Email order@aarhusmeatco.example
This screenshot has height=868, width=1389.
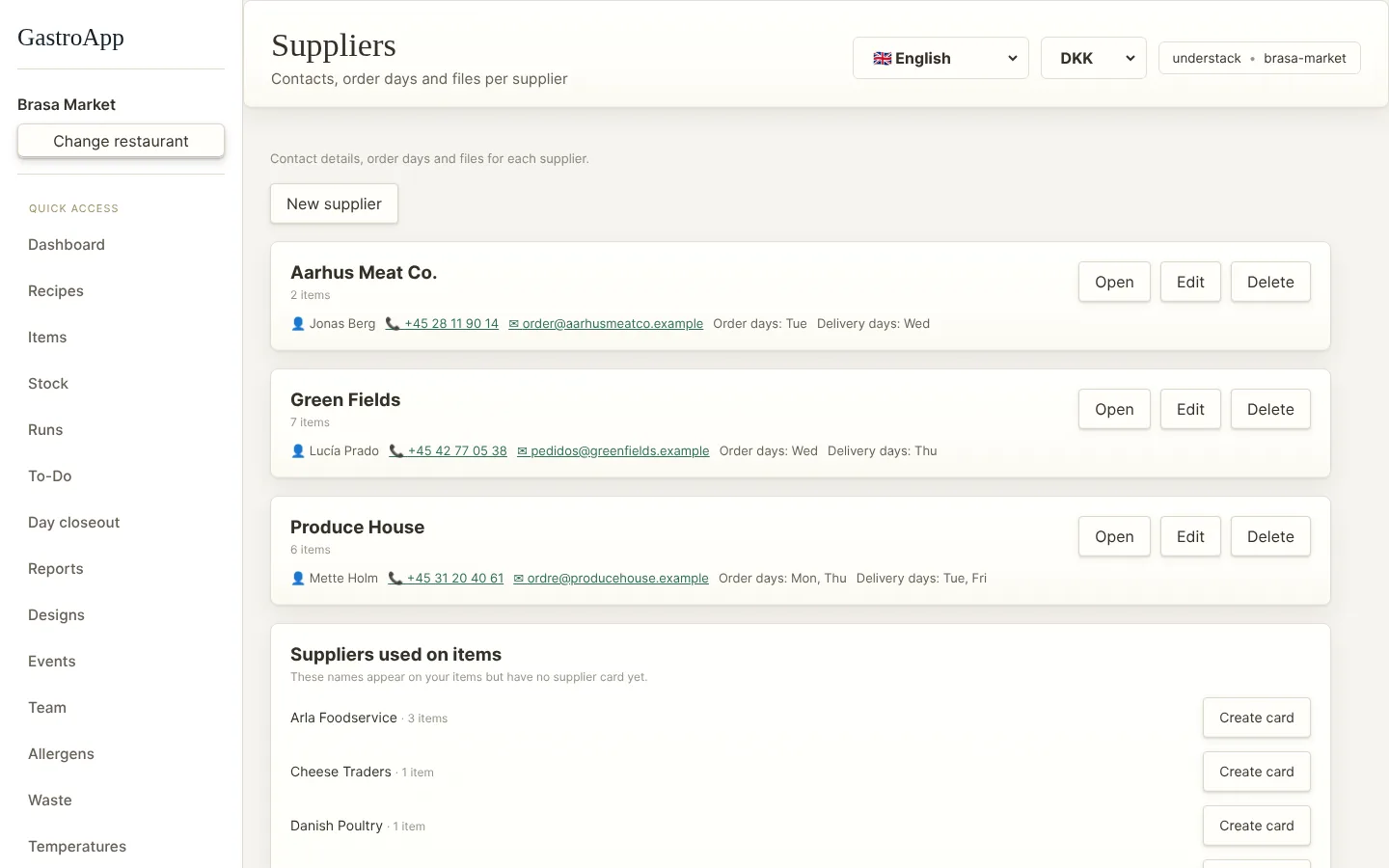click(x=606, y=323)
